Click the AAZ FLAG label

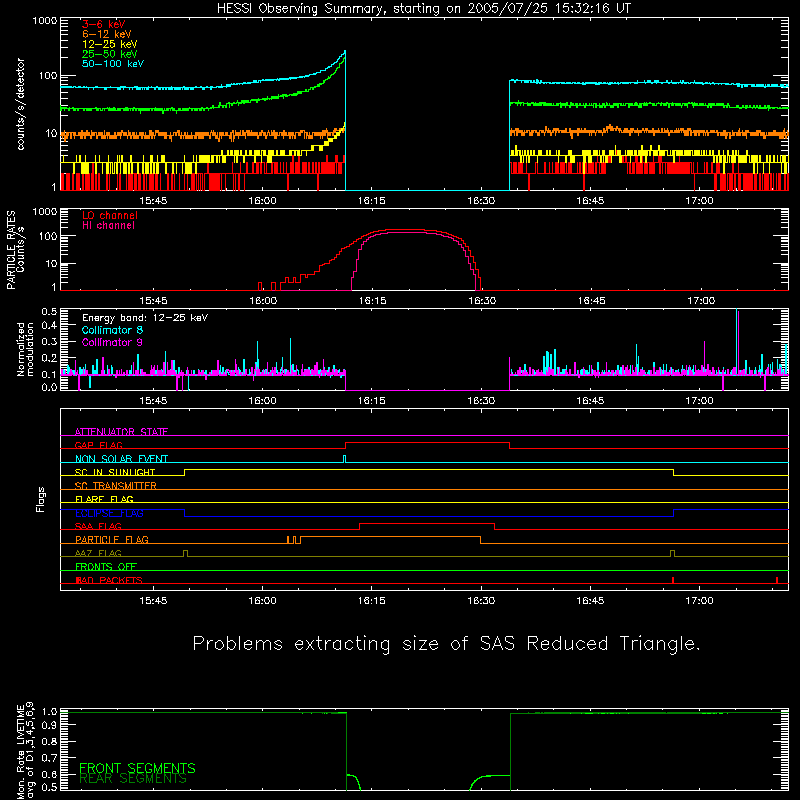click(98, 554)
